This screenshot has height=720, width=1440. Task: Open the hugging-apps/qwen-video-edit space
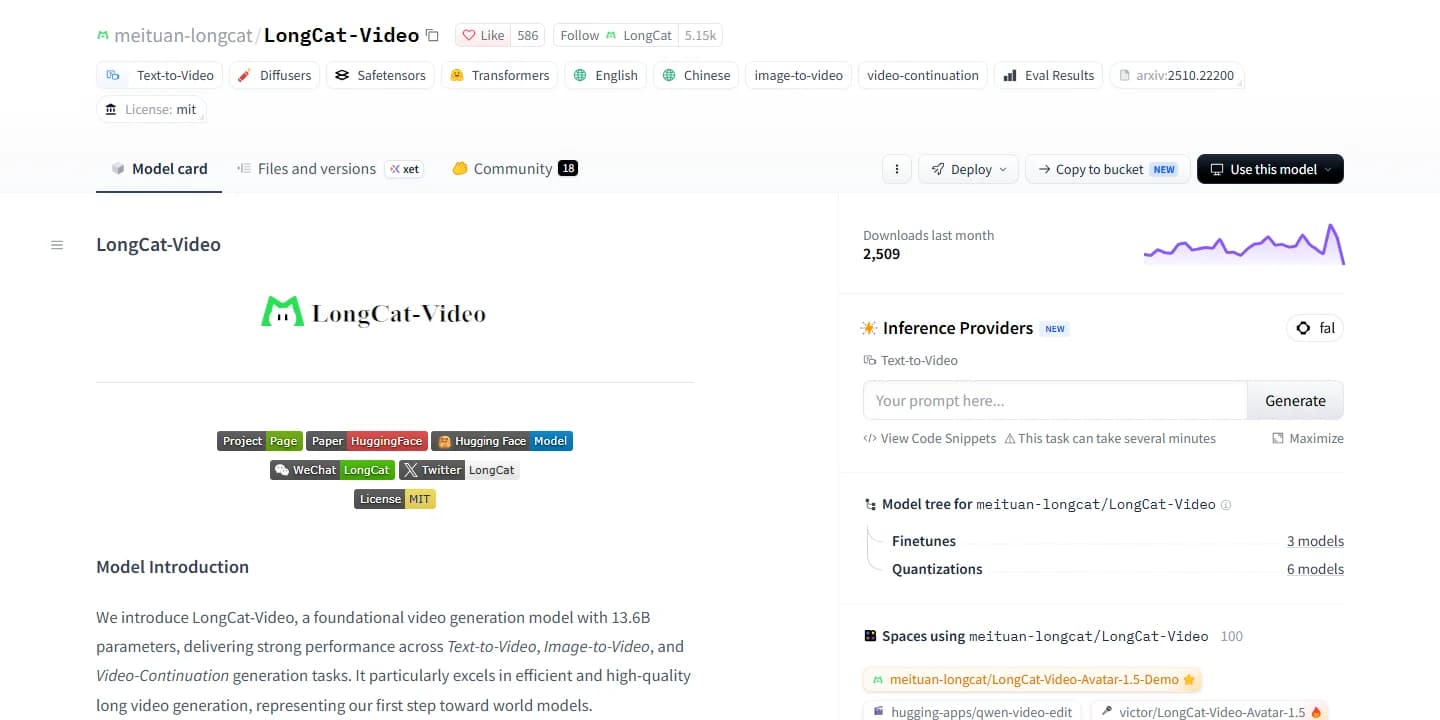point(973,712)
